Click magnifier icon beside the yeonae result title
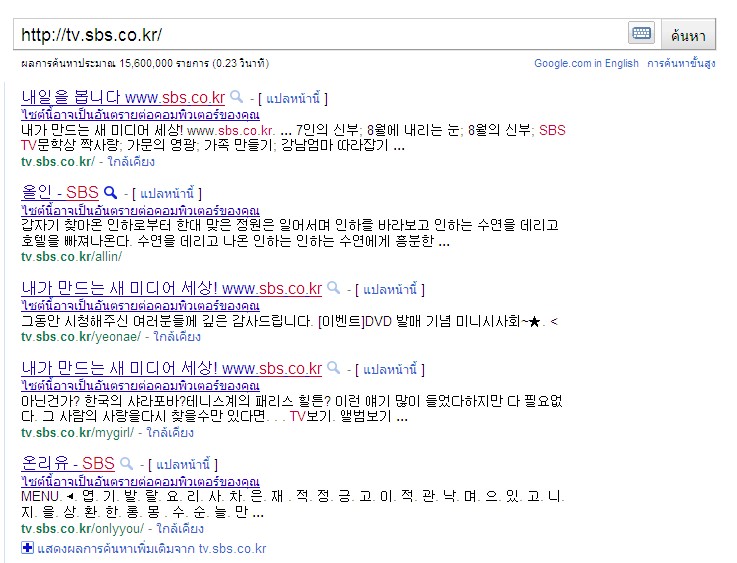Screen dimensions: 737x563 (333, 288)
